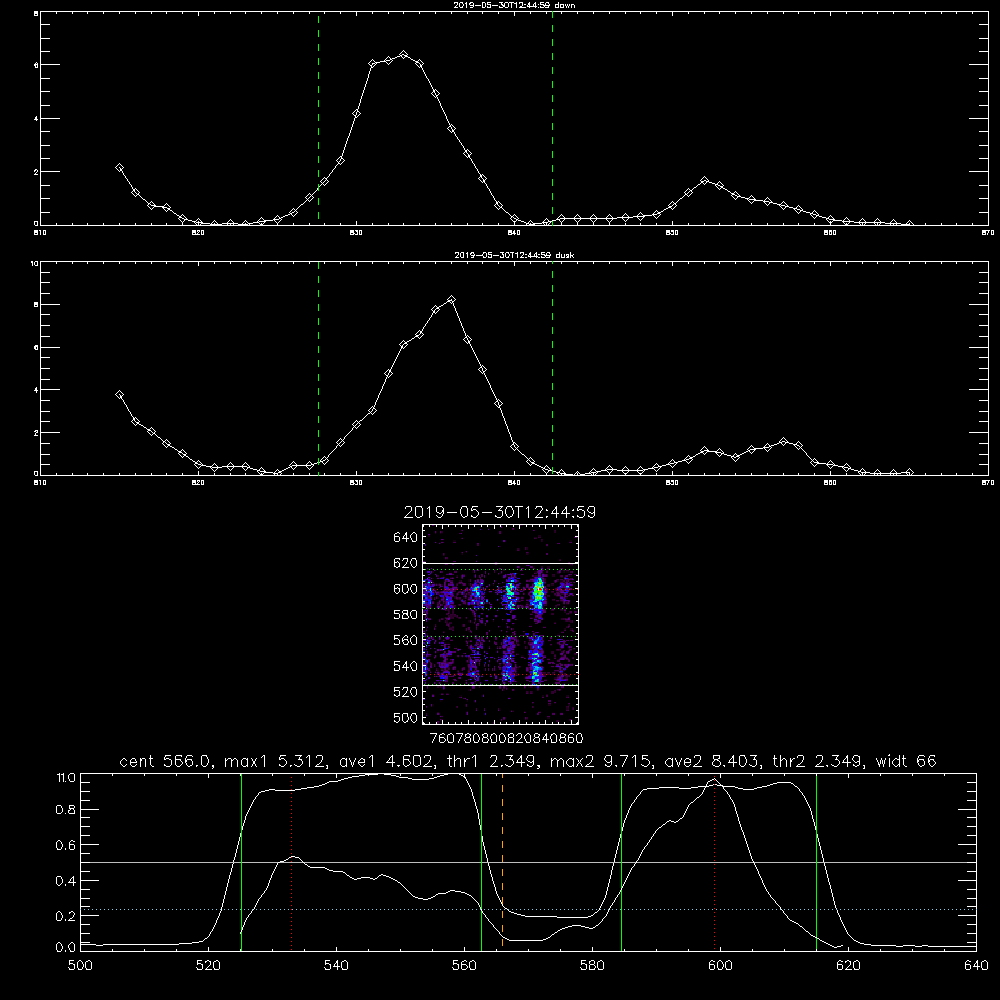The width and height of the screenshot is (1000, 1000).
Task: Click the secondary peak marker in dawn plot
Action: point(704,181)
